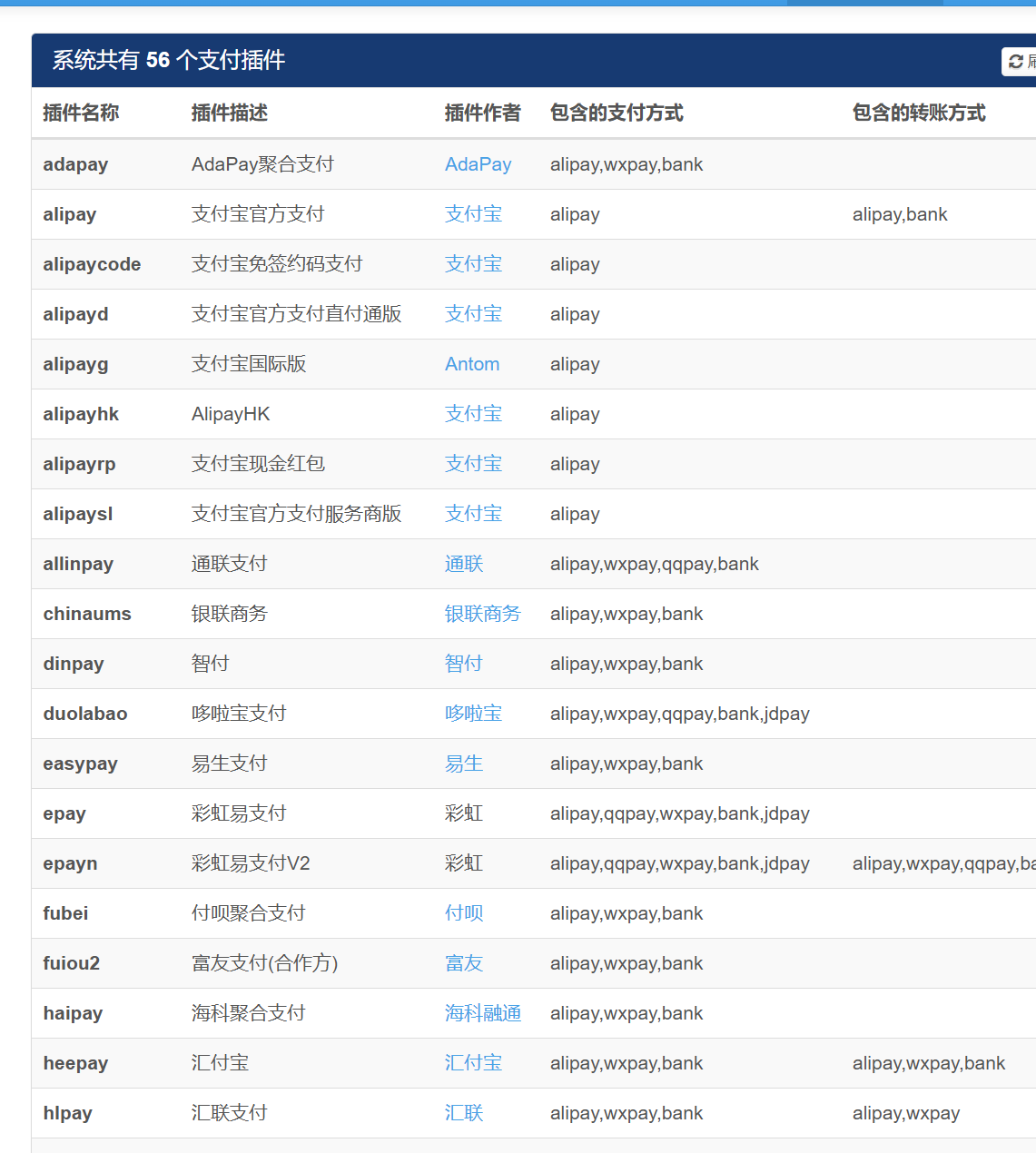Click the refresh icon in the header bar
The height and width of the screenshot is (1153, 1036).
point(1016,61)
